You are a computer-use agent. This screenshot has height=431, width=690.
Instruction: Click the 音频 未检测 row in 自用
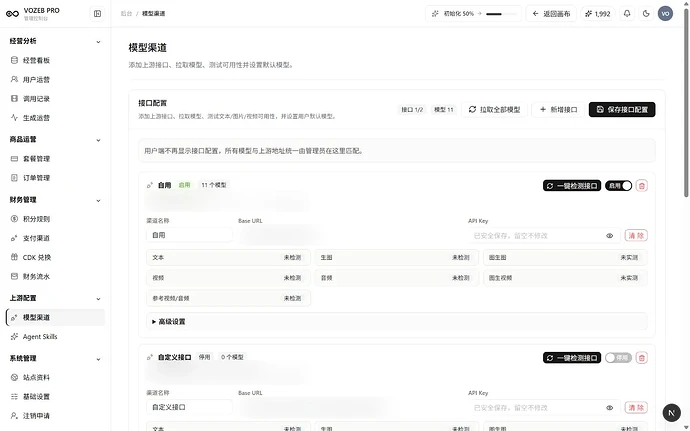(396, 278)
